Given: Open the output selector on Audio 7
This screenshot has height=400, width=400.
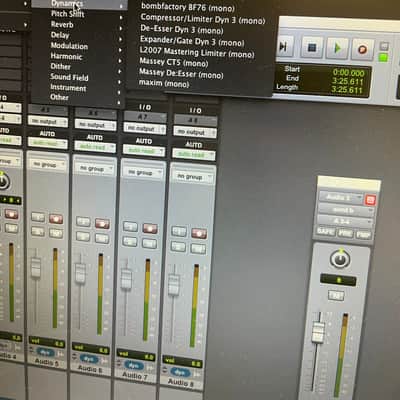Looking at the screenshot, I should pos(145,128).
